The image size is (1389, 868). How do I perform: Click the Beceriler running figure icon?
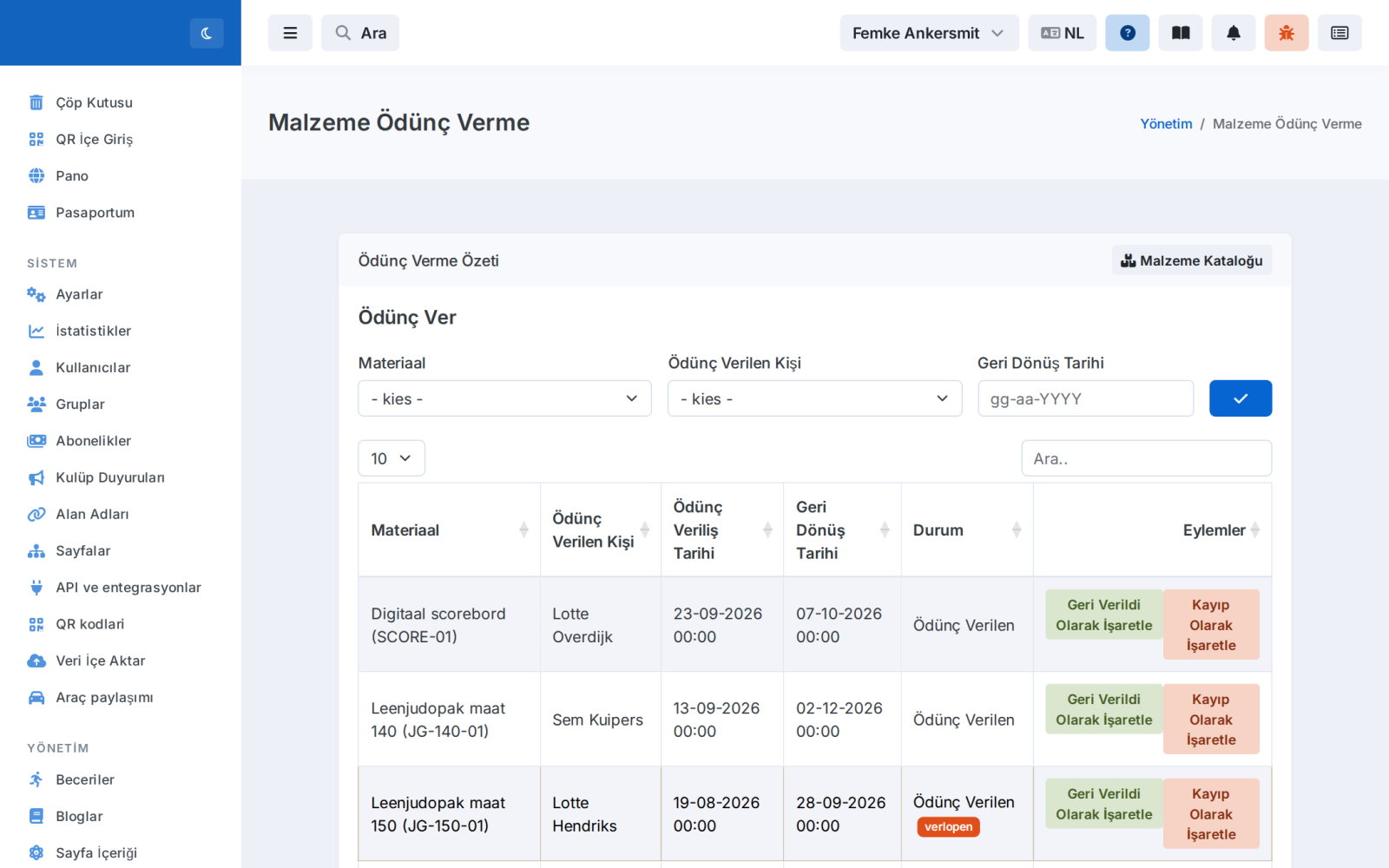coord(36,779)
